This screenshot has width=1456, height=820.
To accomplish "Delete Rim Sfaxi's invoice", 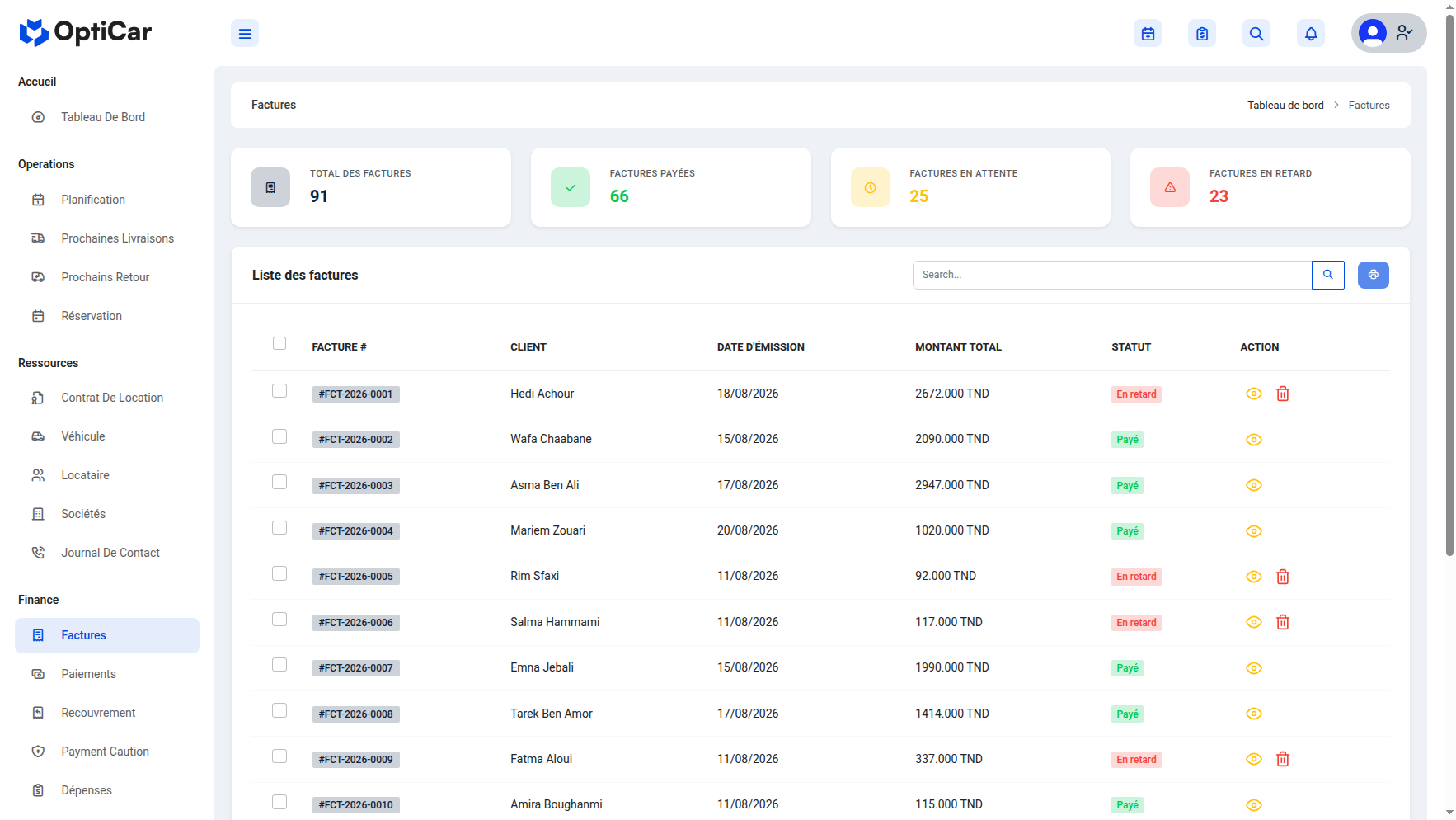I will pyautogui.click(x=1283, y=577).
